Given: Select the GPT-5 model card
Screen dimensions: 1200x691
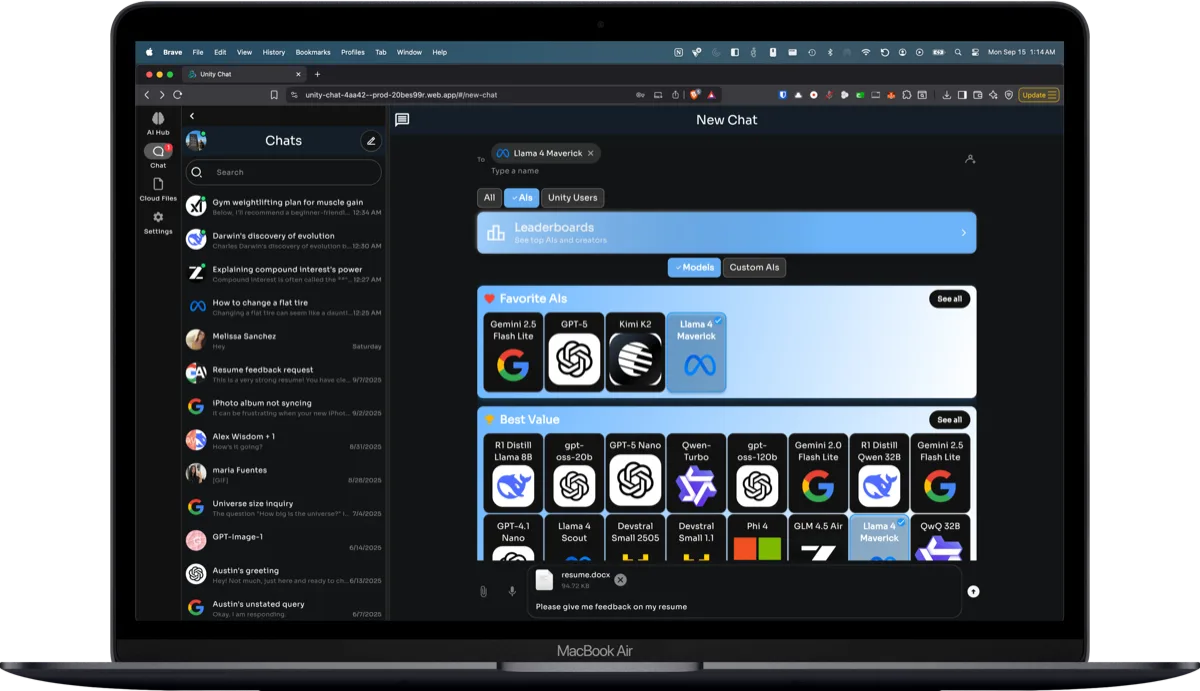Looking at the screenshot, I should [574, 352].
